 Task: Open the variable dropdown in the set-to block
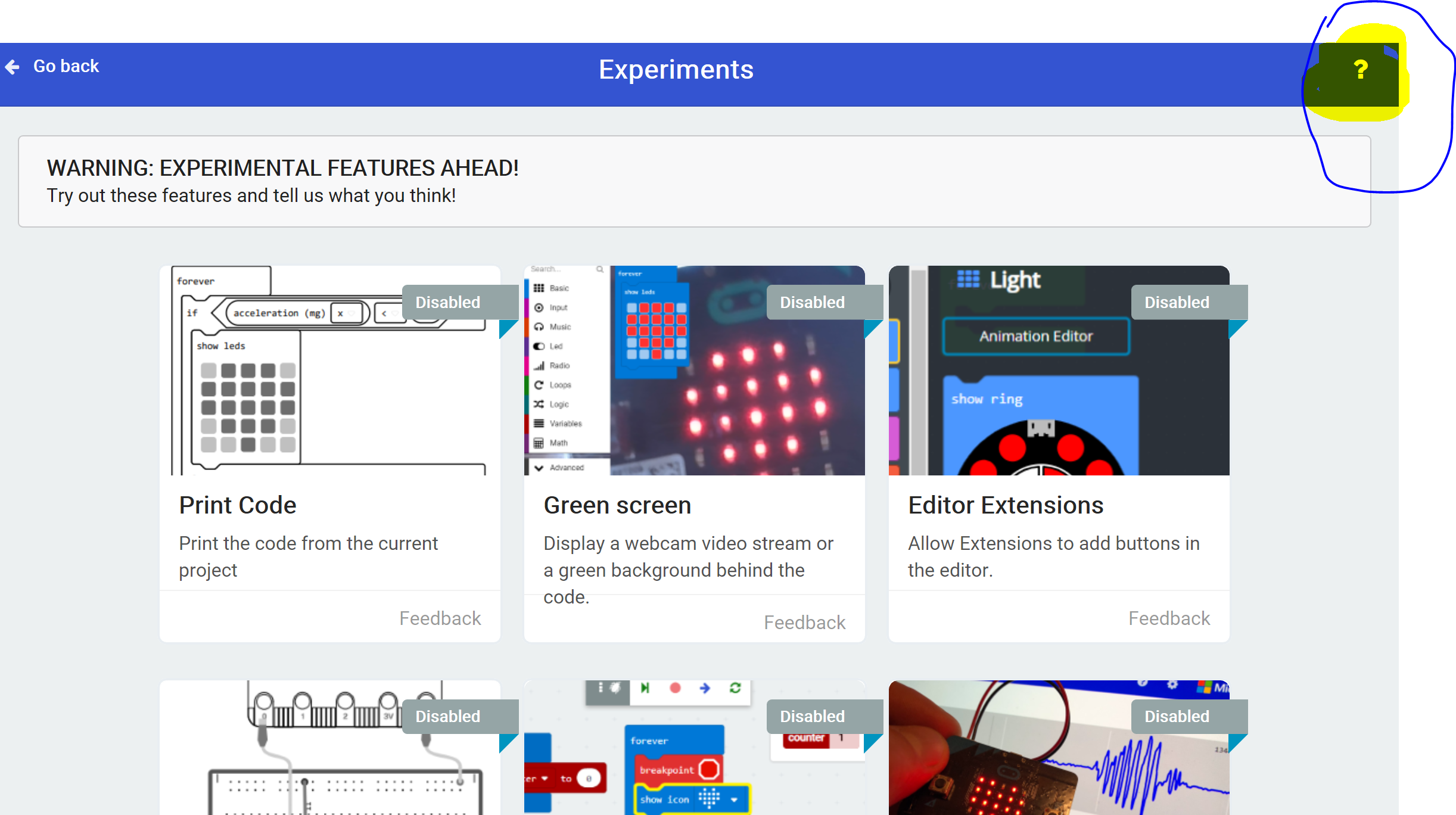point(545,779)
